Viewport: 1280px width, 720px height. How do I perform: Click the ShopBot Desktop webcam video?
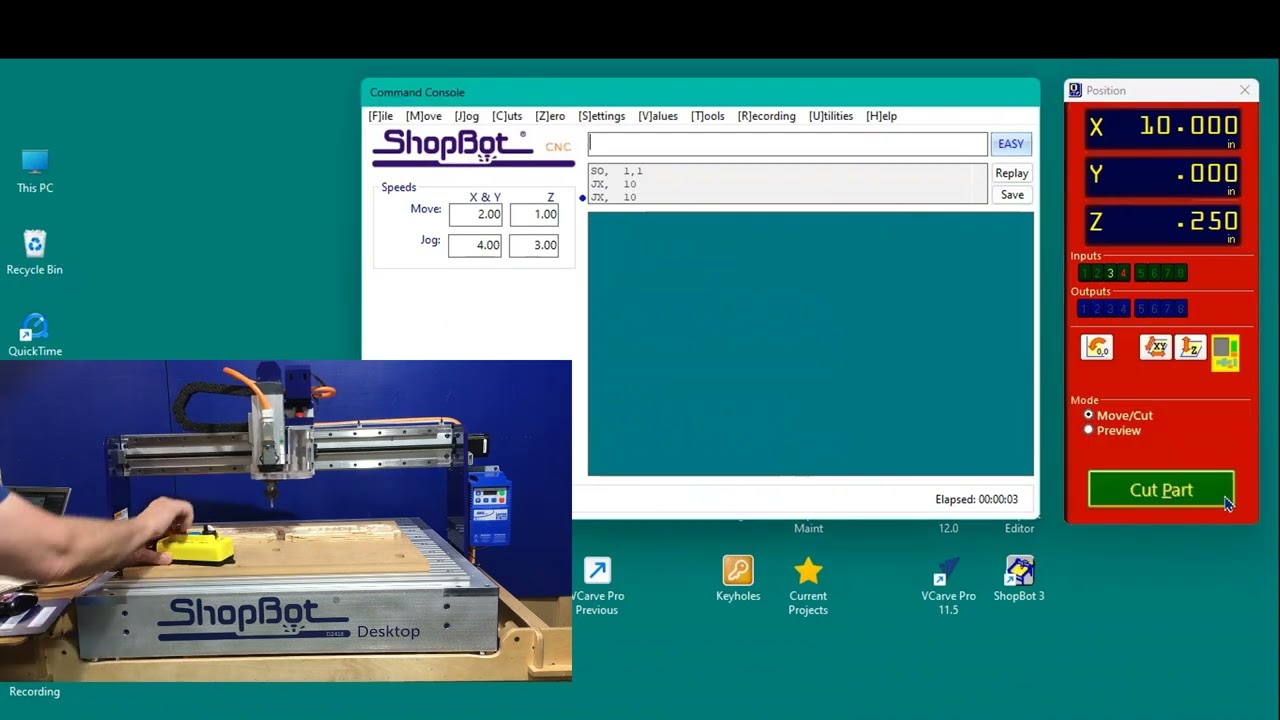(286, 520)
